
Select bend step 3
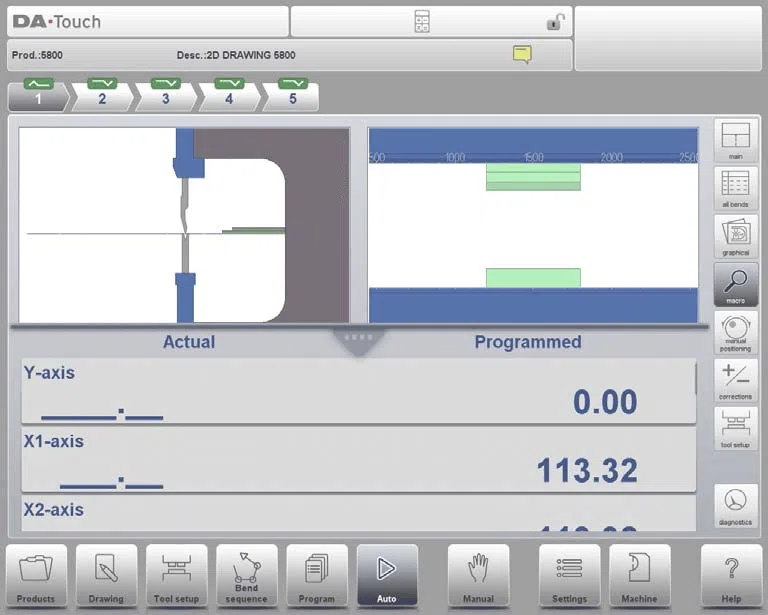[166, 95]
